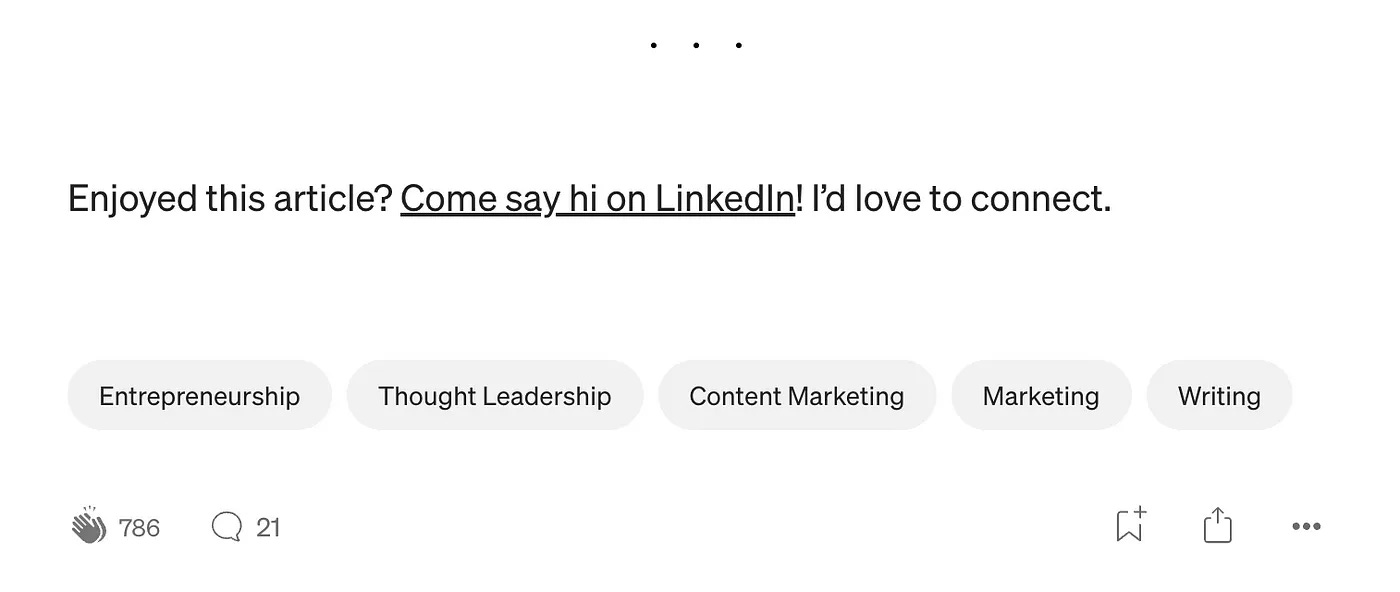Open the responses speech bubble icon

pos(227,527)
